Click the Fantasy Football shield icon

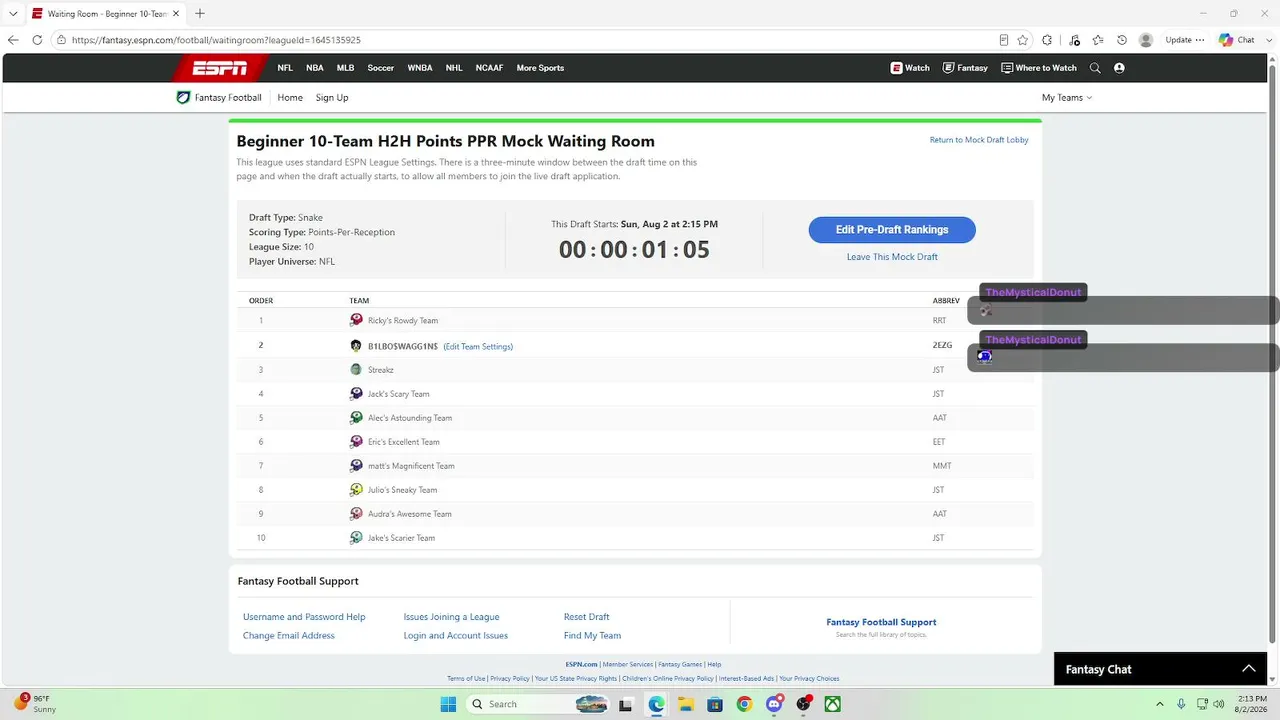tap(183, 98)
